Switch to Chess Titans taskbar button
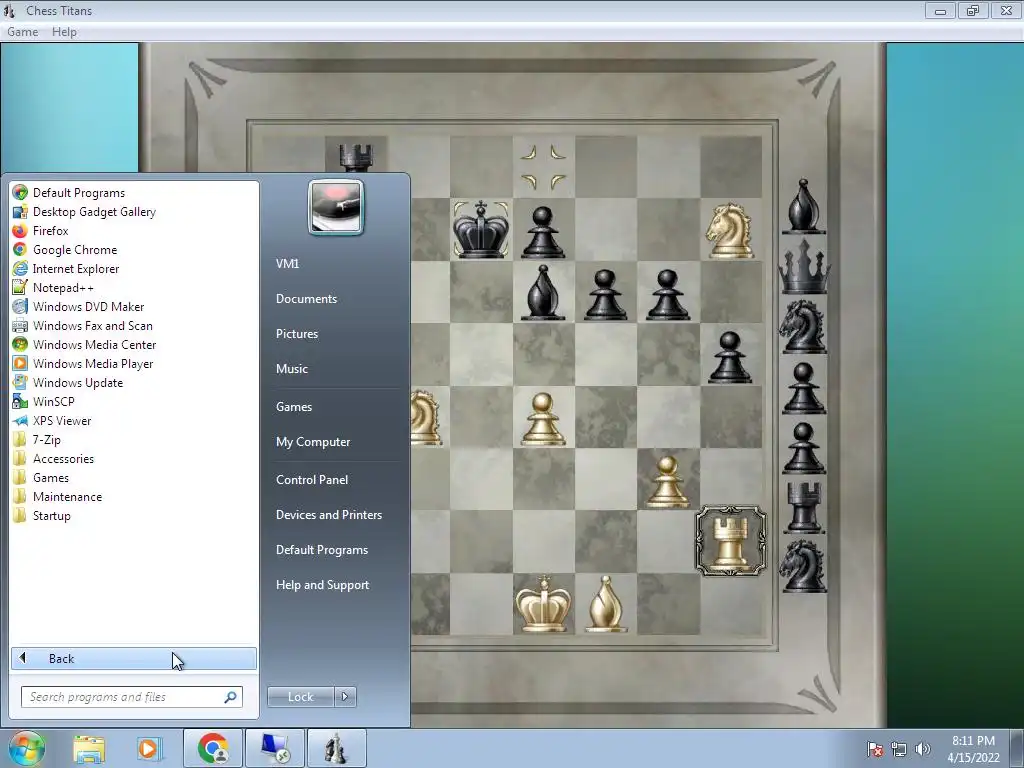The width and height of the screenshot is (1024, 768). tap(336, 748)
